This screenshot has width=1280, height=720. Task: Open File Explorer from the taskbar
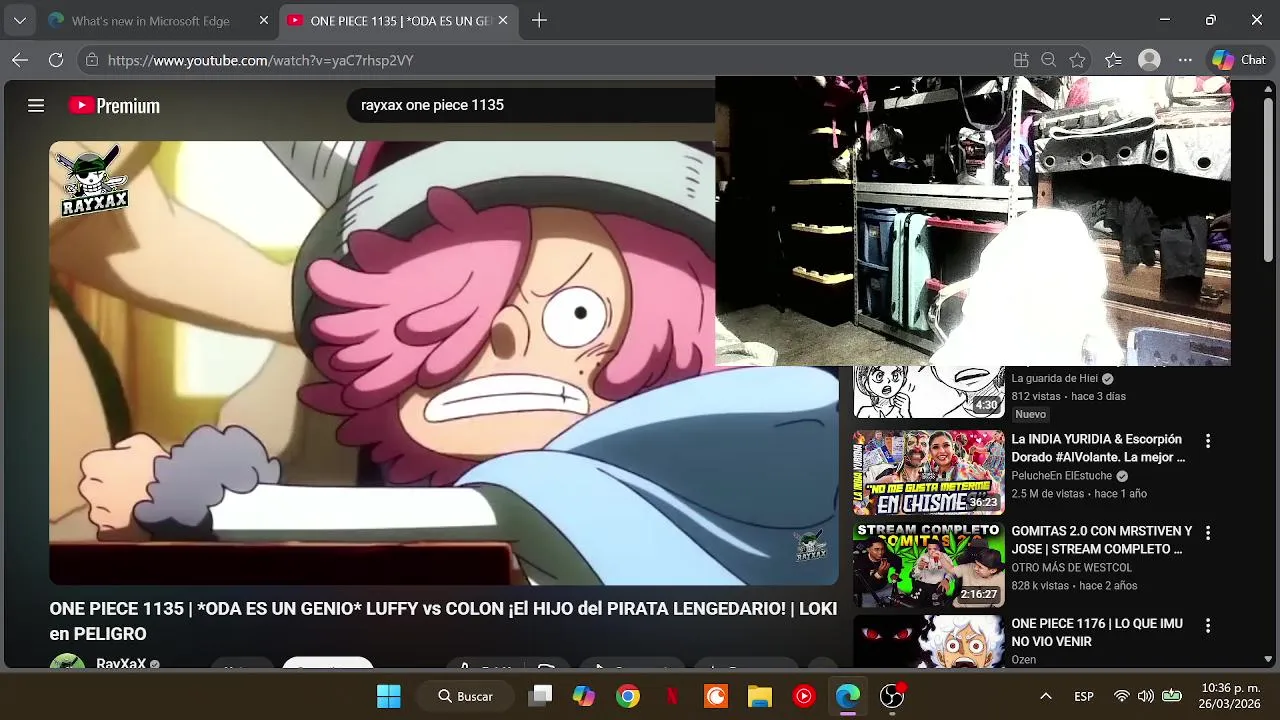pos(760,696)
